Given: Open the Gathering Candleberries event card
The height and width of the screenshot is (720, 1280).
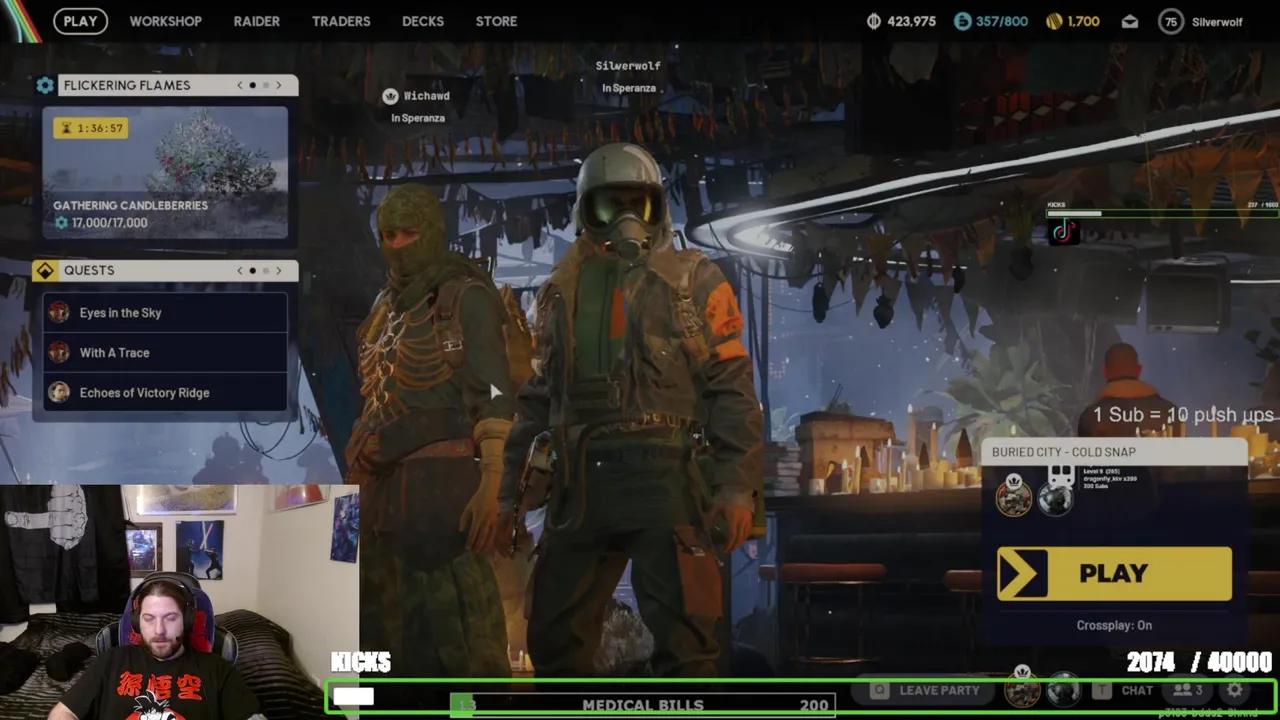Looking at the screenshot, I should [165, 173].
